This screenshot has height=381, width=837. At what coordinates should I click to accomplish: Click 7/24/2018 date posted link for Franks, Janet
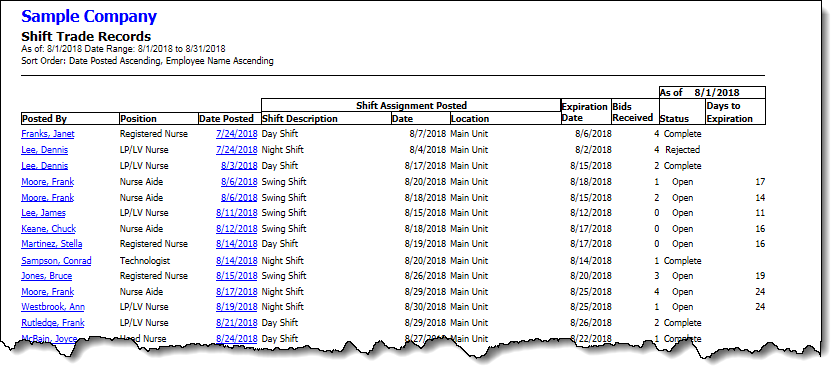tap(236, 134)
